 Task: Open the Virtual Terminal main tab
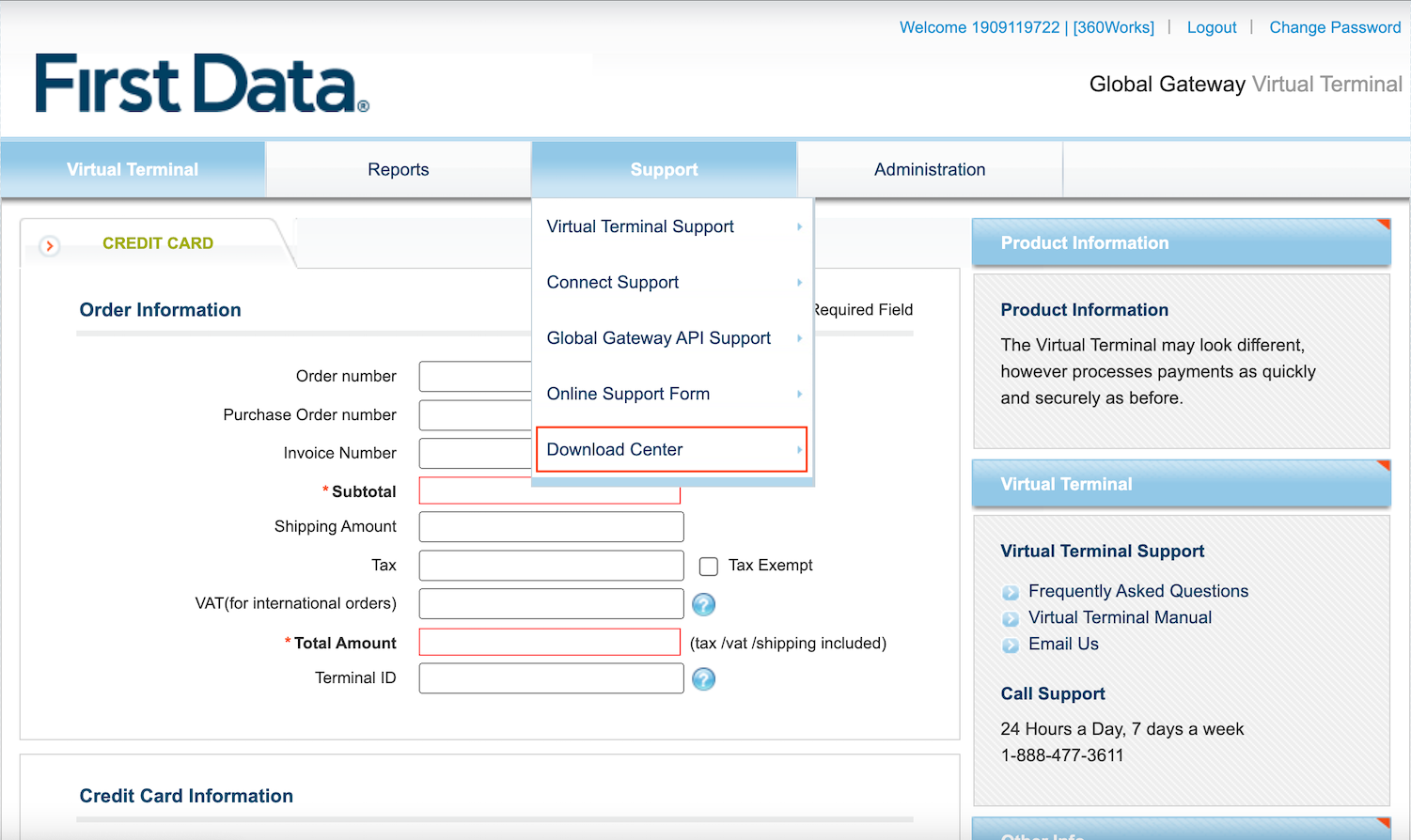point(133,169)
